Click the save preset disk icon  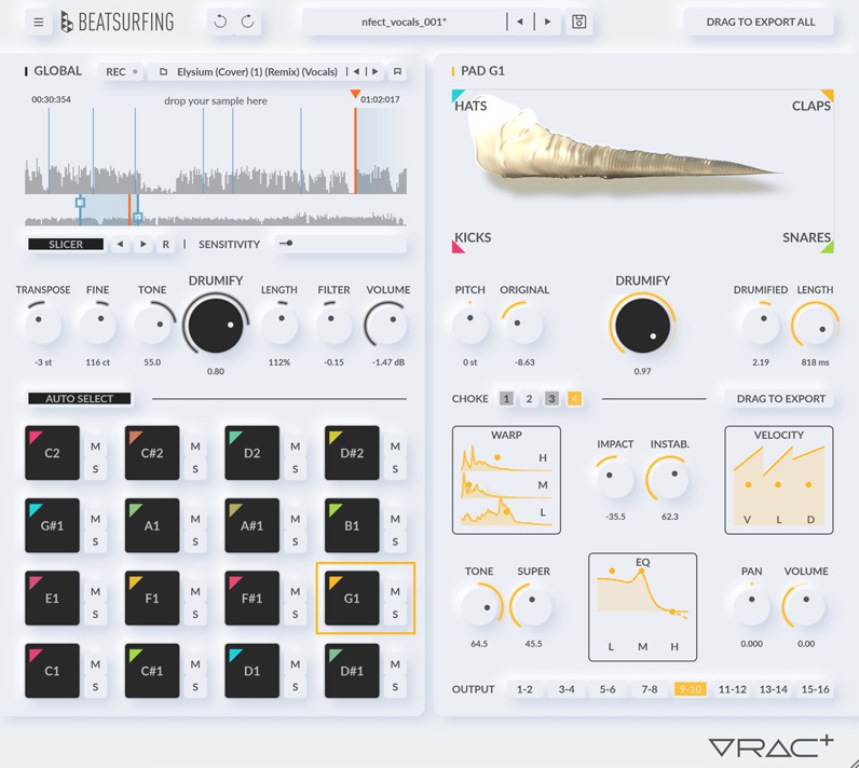point(579,22)
